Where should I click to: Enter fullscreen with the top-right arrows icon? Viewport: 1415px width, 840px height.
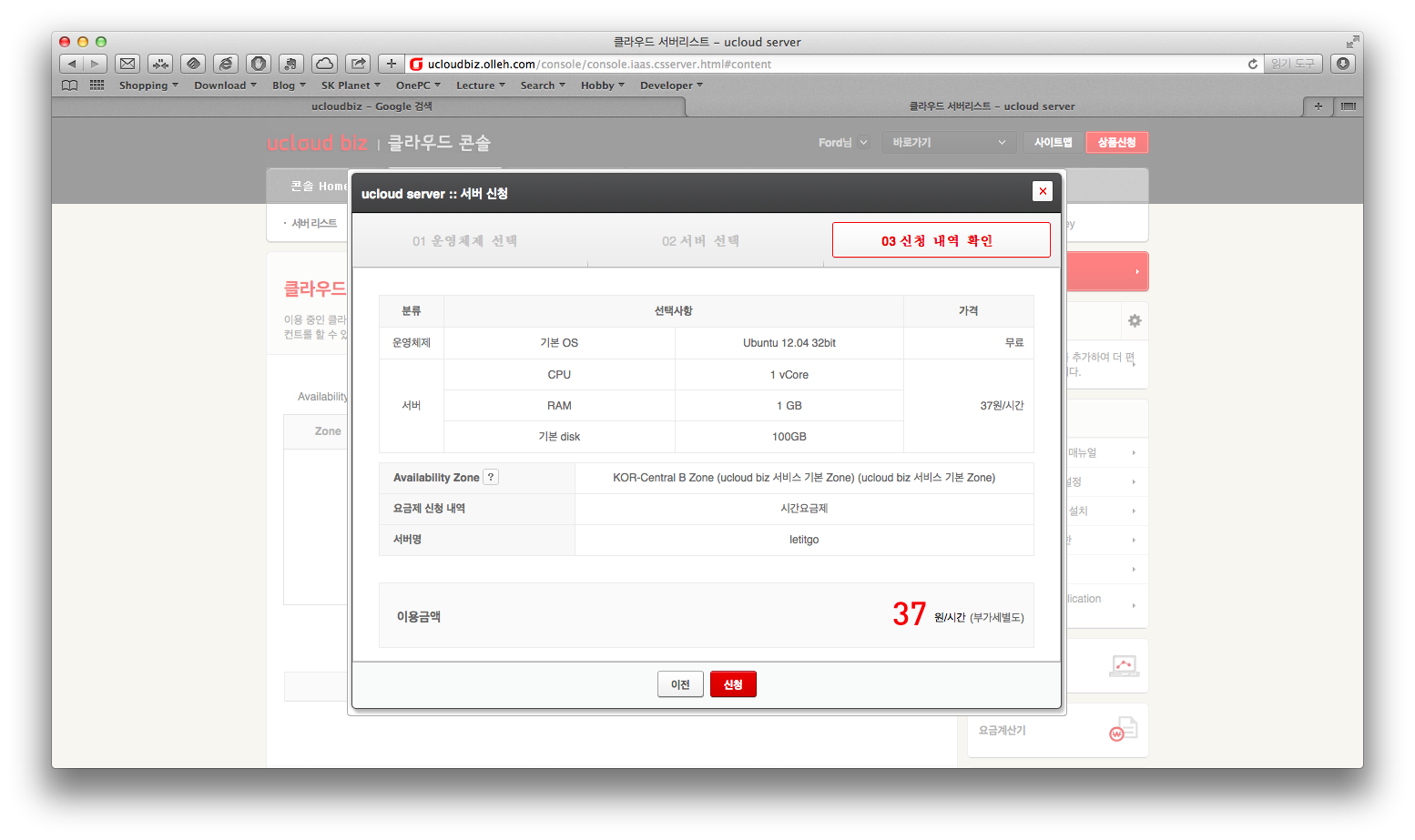click(1352, 42)
